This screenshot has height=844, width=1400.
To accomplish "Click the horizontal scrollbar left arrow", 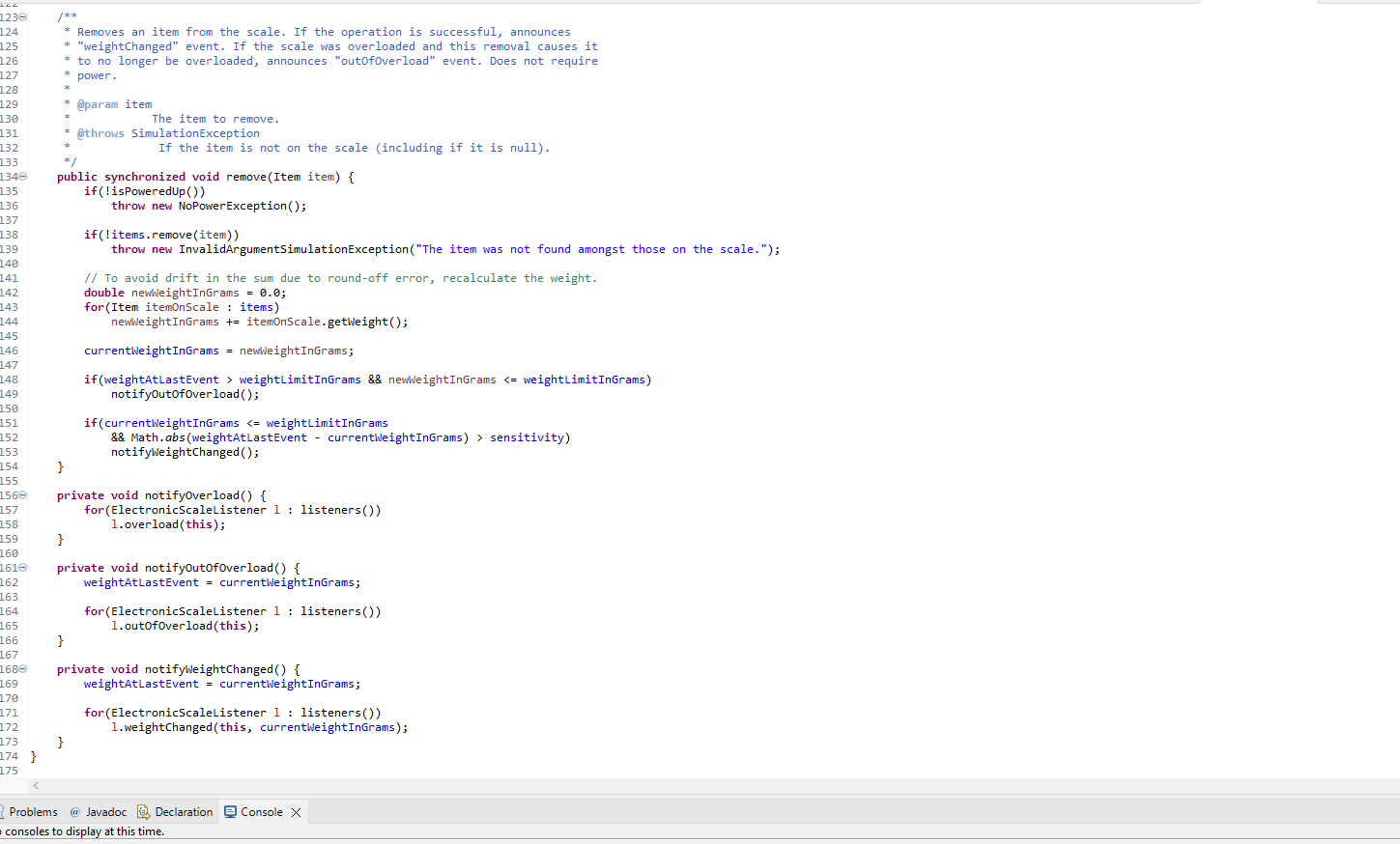I will pos(36,785).
